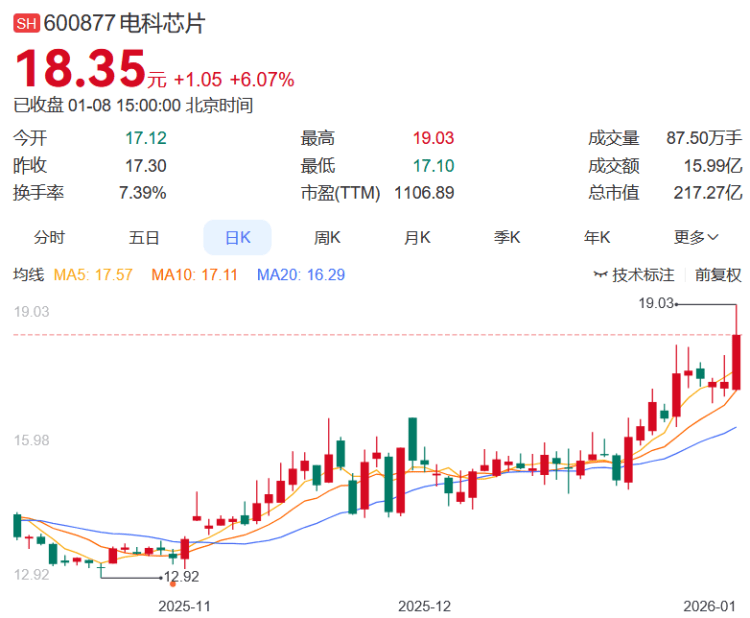Click the SH exchange badge icon

[x=26, y=23]
